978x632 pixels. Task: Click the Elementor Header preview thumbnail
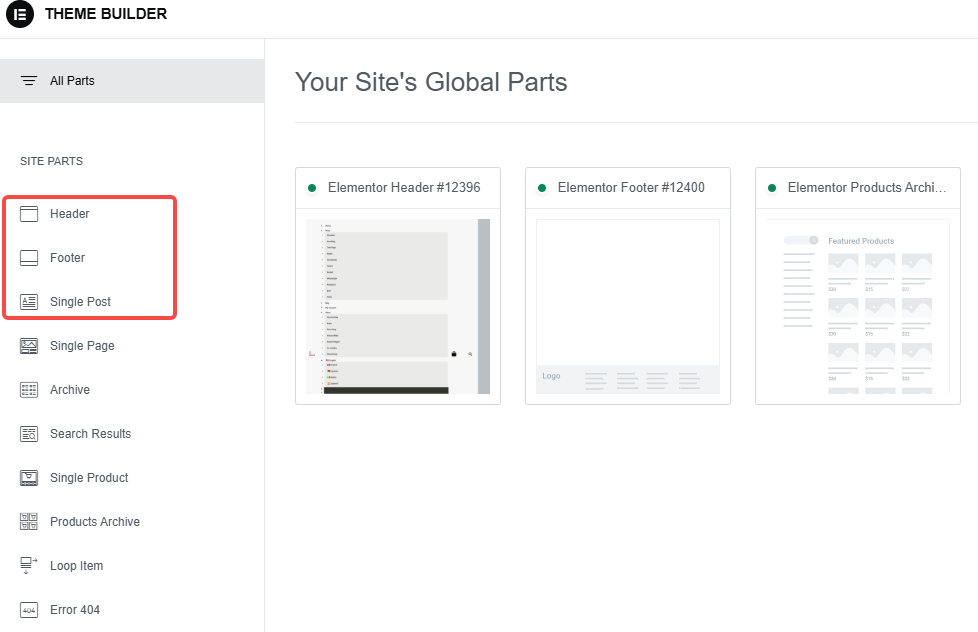tap(398, 306)
